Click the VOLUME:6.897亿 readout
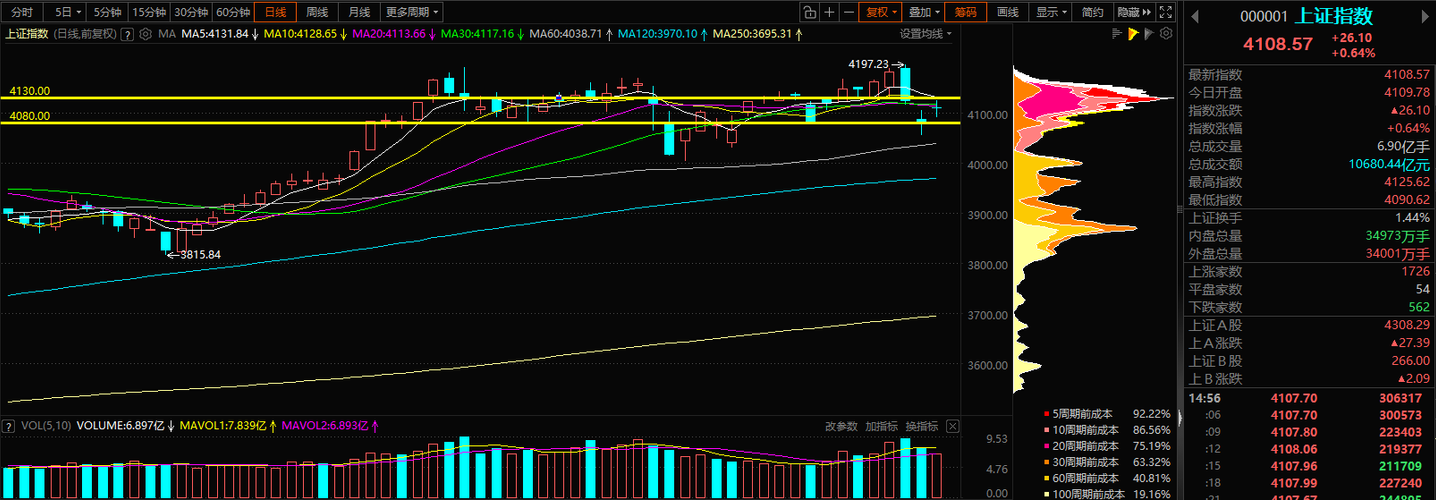This screenshot has width=1436, height=500. click(x=119, y=426)
